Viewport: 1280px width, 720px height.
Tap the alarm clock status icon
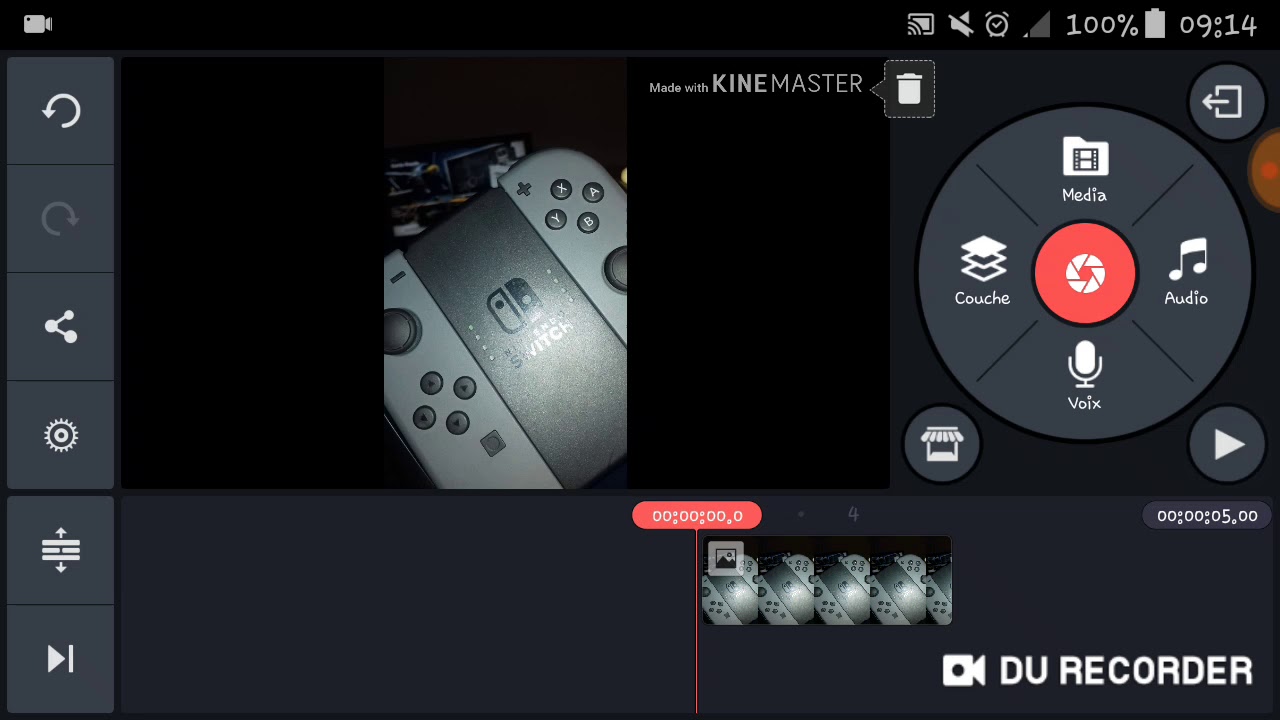click(x=997, y=24)
